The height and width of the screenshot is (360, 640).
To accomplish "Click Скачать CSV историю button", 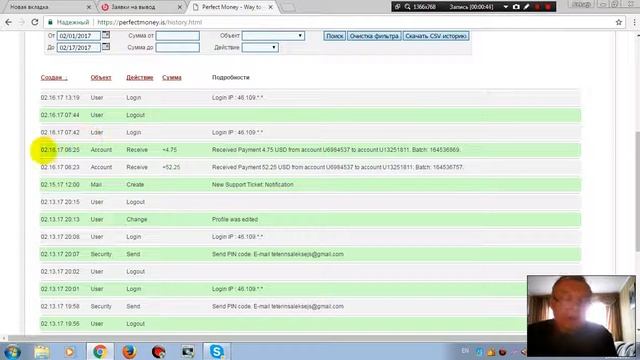I will click(436, 36).
